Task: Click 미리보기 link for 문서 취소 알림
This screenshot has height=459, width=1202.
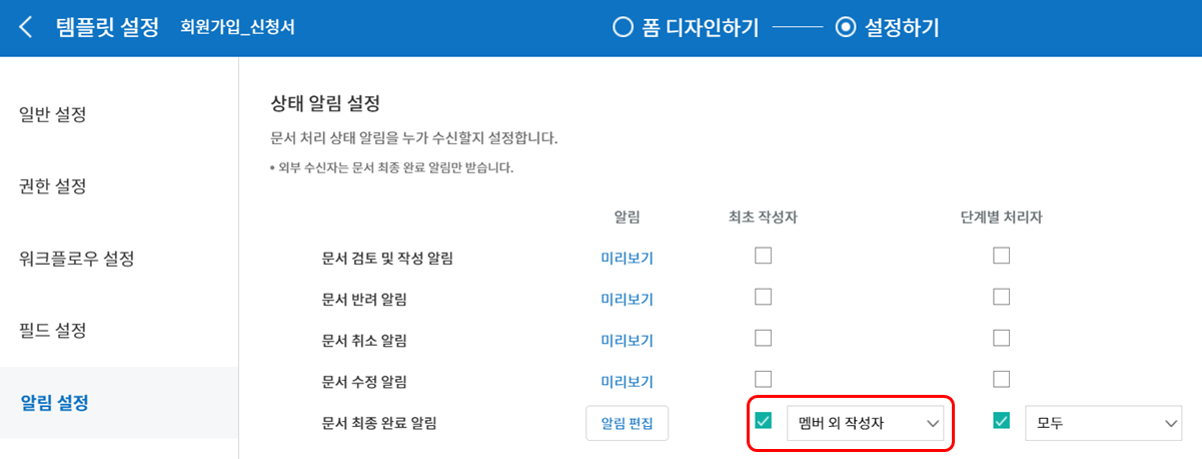Action: [626, 340]
